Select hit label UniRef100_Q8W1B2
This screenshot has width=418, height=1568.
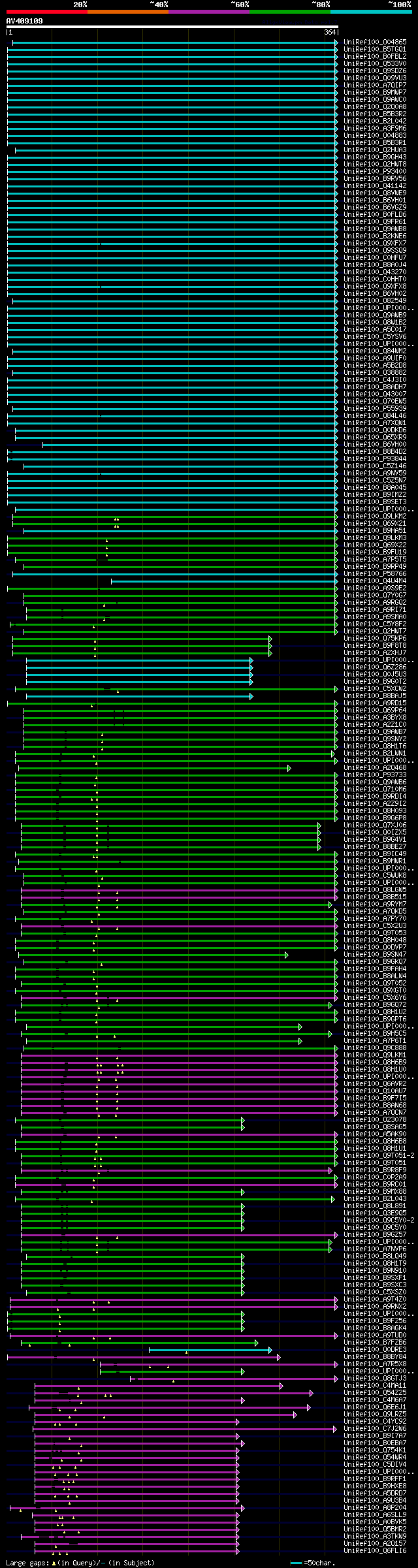375,323
